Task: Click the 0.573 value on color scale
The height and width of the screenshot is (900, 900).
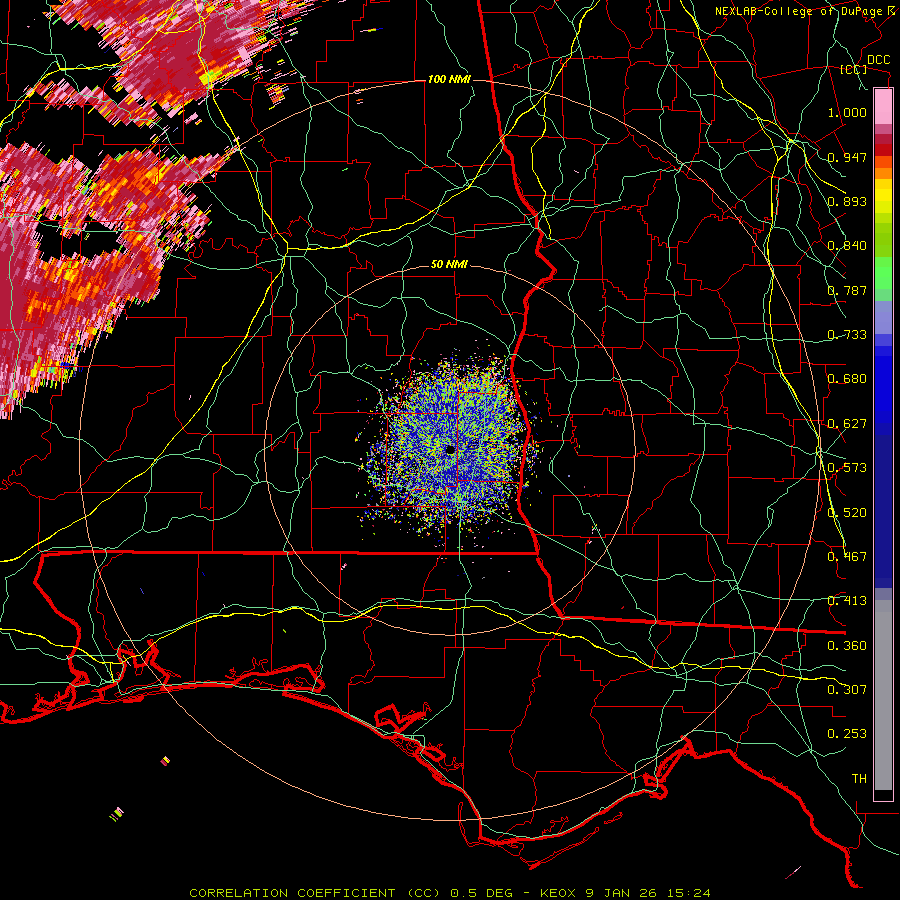Action: pyautogui.click(x=847, y=468)
